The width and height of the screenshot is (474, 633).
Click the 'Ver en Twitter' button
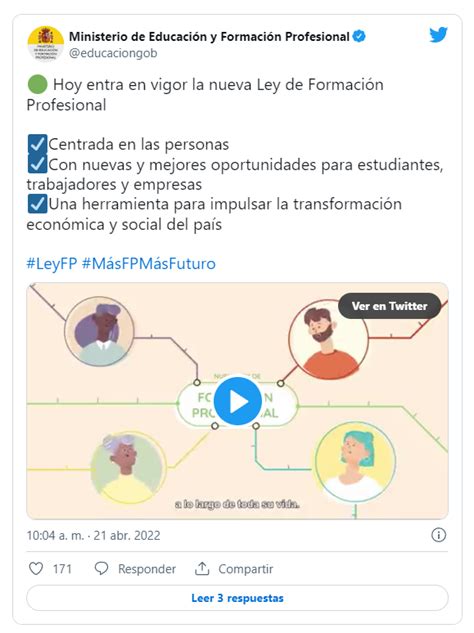pos(389,306)
